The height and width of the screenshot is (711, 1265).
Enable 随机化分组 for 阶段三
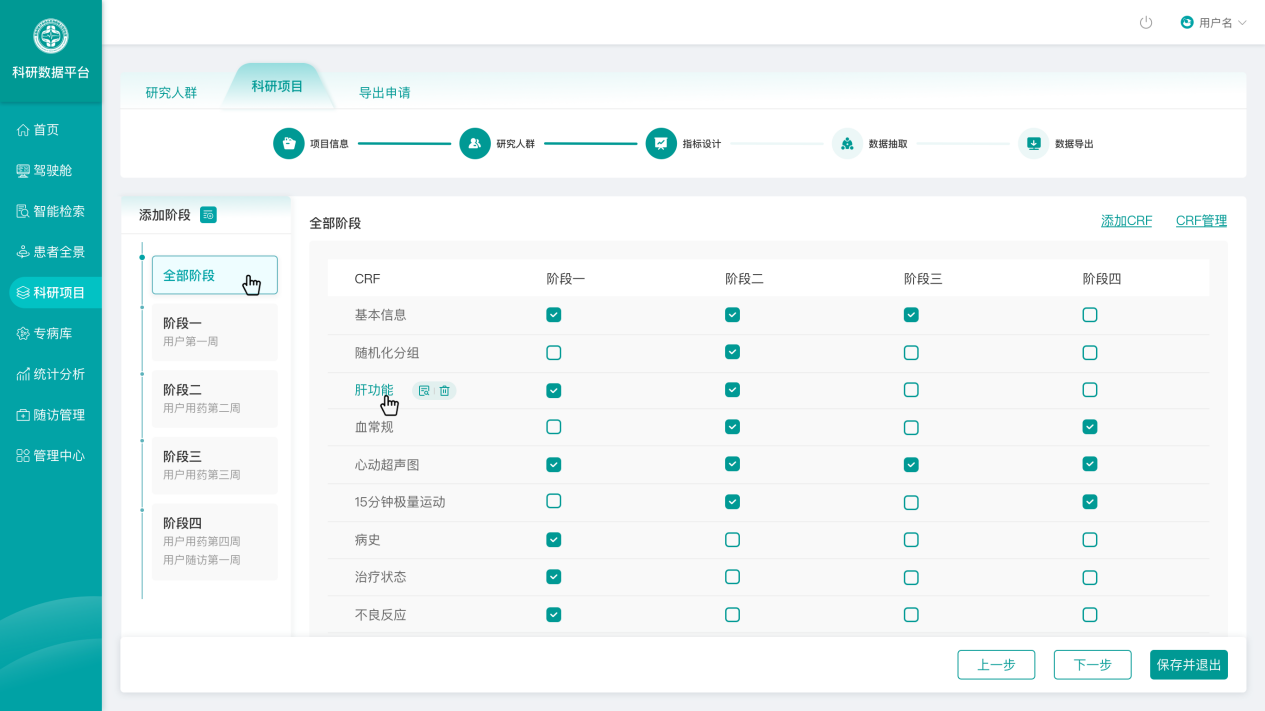point(911,353)
